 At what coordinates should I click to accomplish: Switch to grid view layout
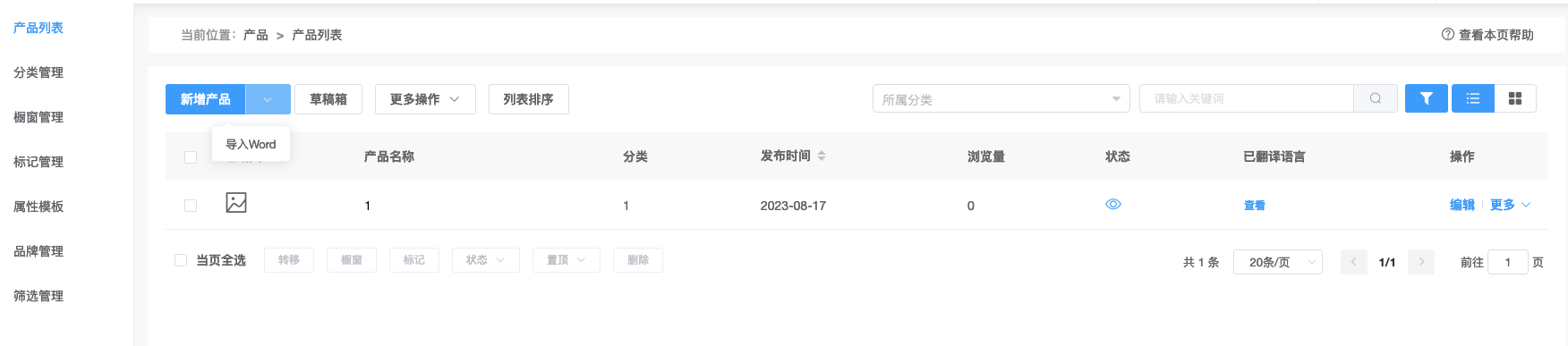point(1515,98)
